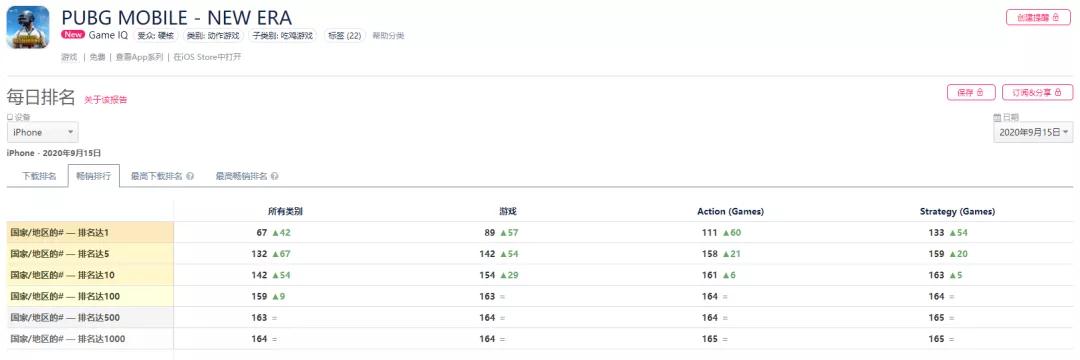Open the iPhone device dropdown
This screenshot has width=1080, height=360.
43,132
